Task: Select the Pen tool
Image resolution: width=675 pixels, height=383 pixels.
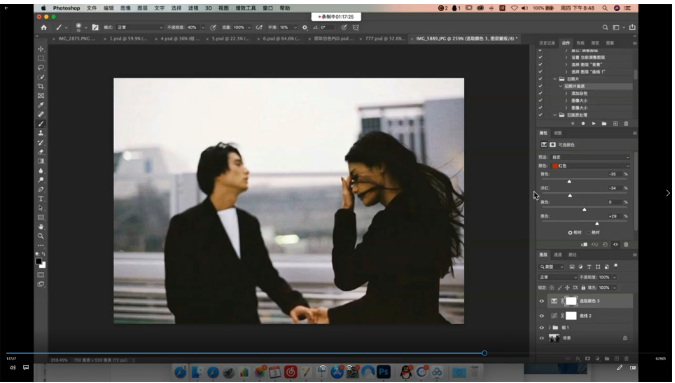Action: pyautogui.click(x=41, y=189)
